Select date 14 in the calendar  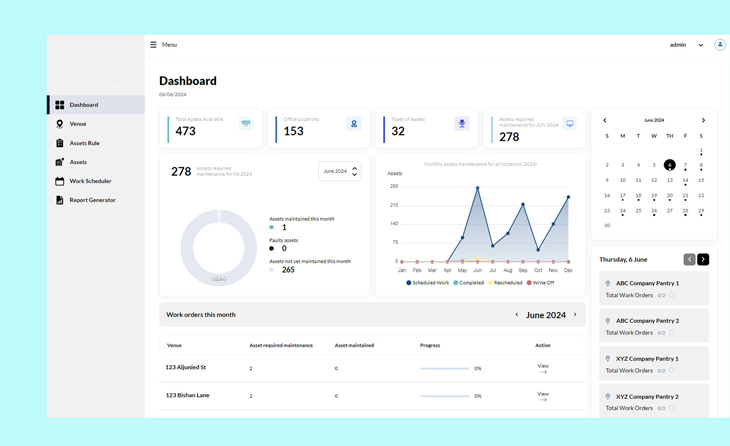pyautogui.click(x=685, y=181)
